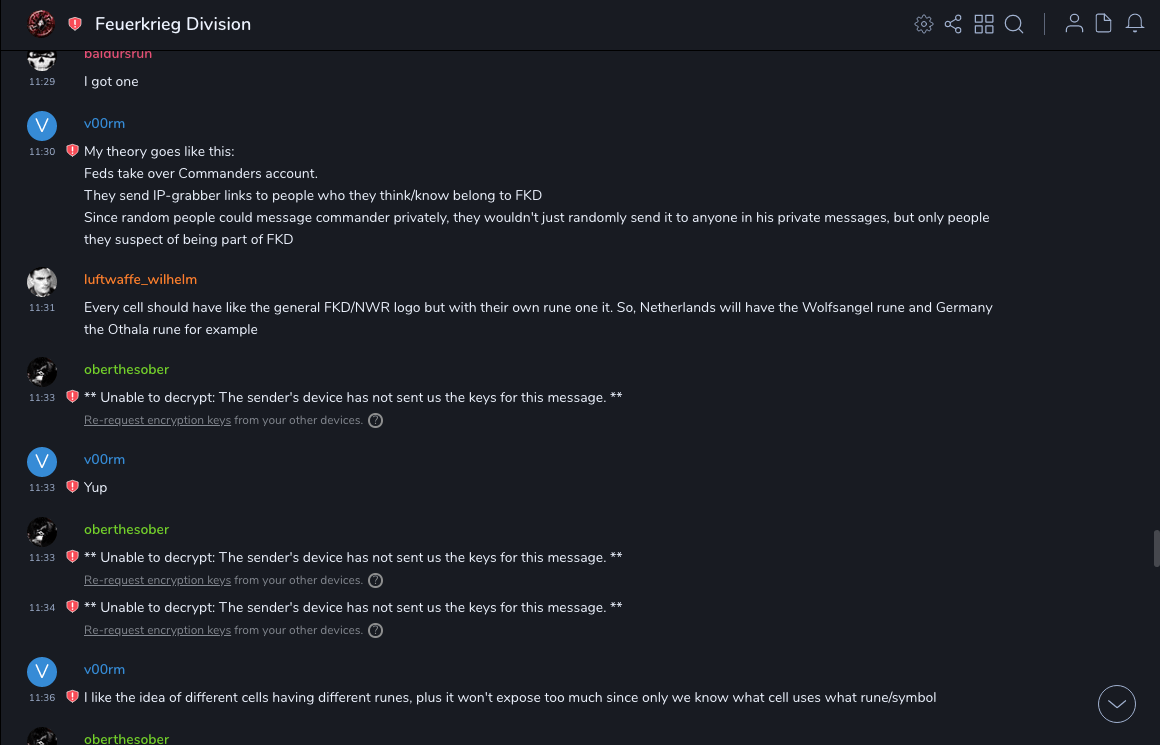Screen dimensions: 1160x745
Task: Click help icon after first 11:33 re-request
Action: [376, 421]
